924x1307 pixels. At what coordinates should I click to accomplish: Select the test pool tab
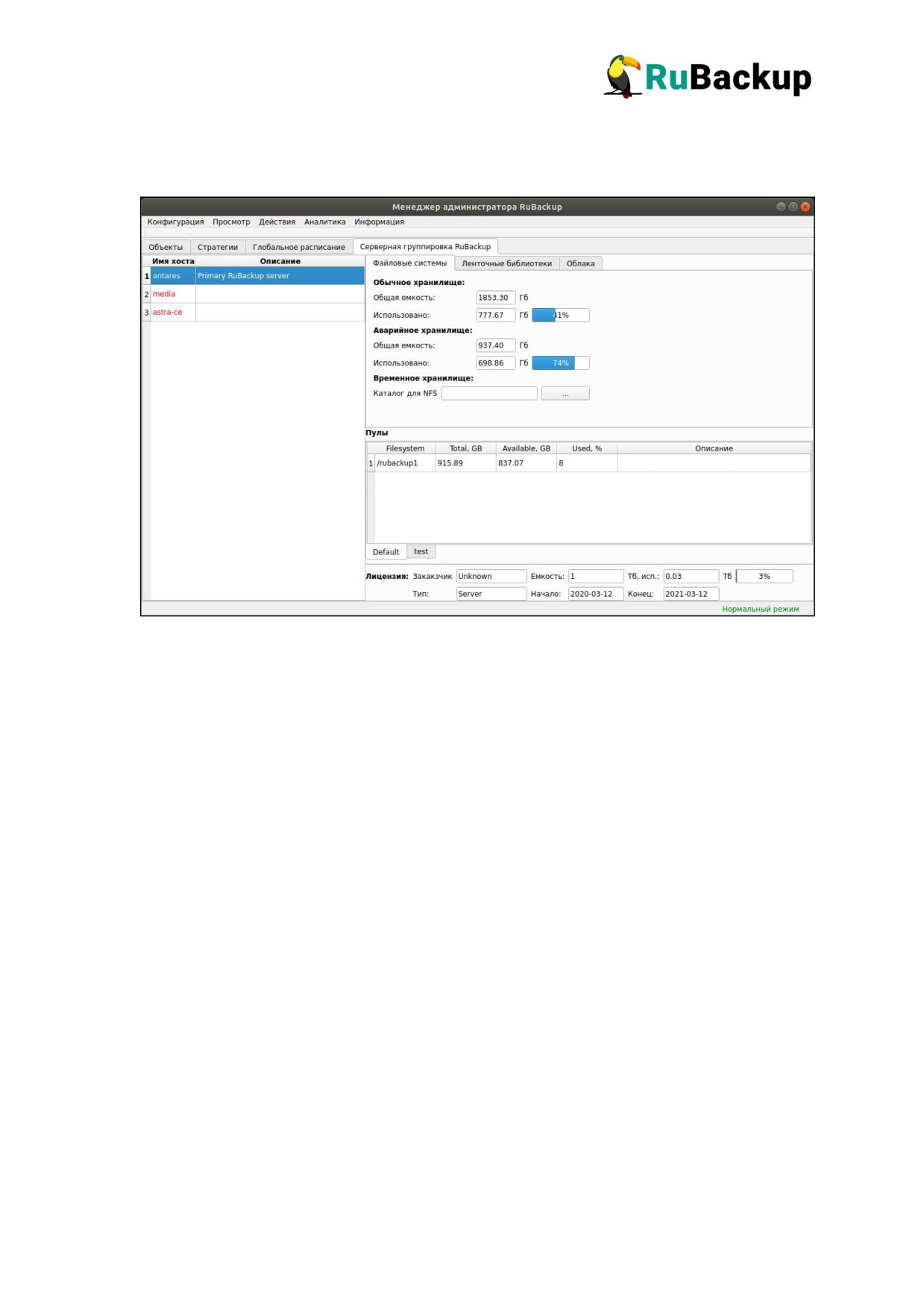click(421, 552)
